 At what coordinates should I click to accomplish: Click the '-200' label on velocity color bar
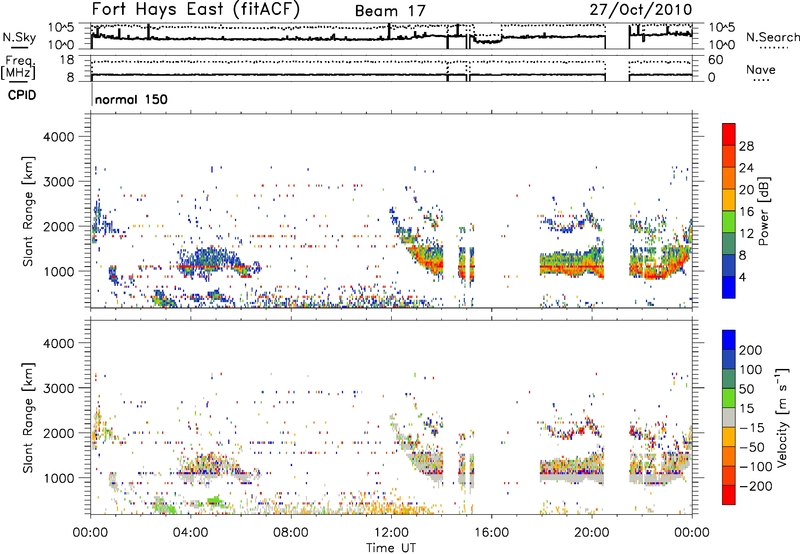tap(756, 486)
